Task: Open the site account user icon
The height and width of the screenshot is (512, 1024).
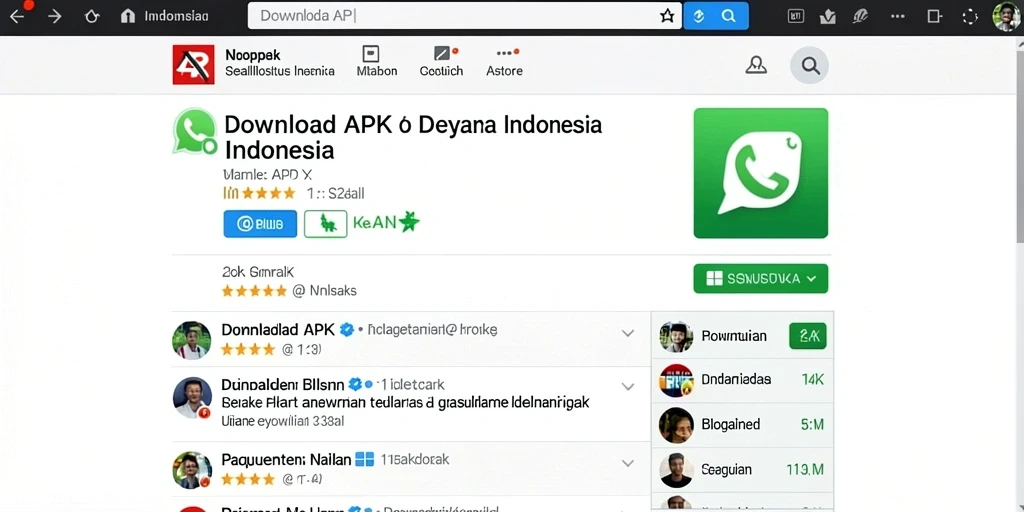Action: pos(756,65)
